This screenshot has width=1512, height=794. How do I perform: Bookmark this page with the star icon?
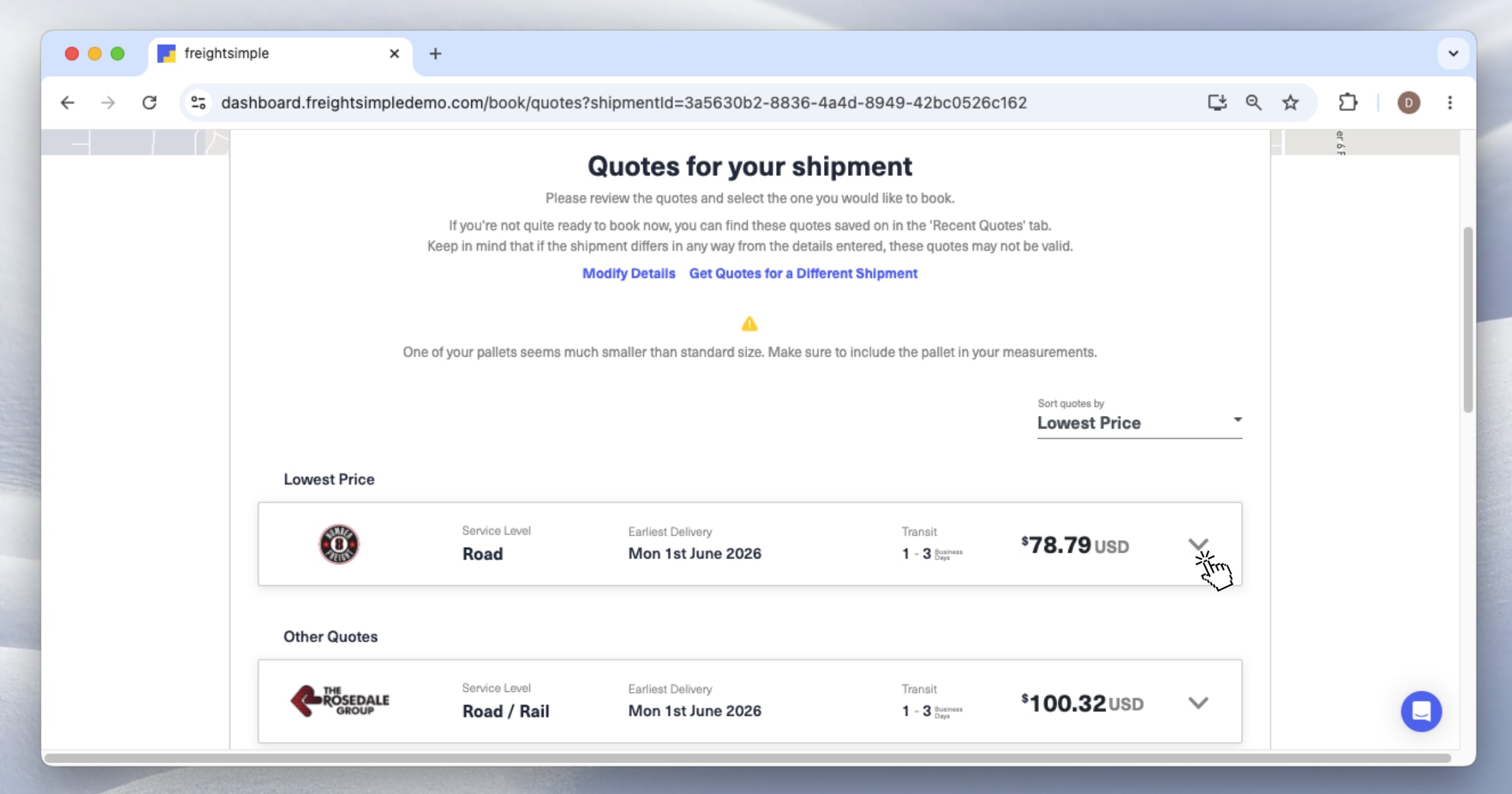tap(1290, 103)
